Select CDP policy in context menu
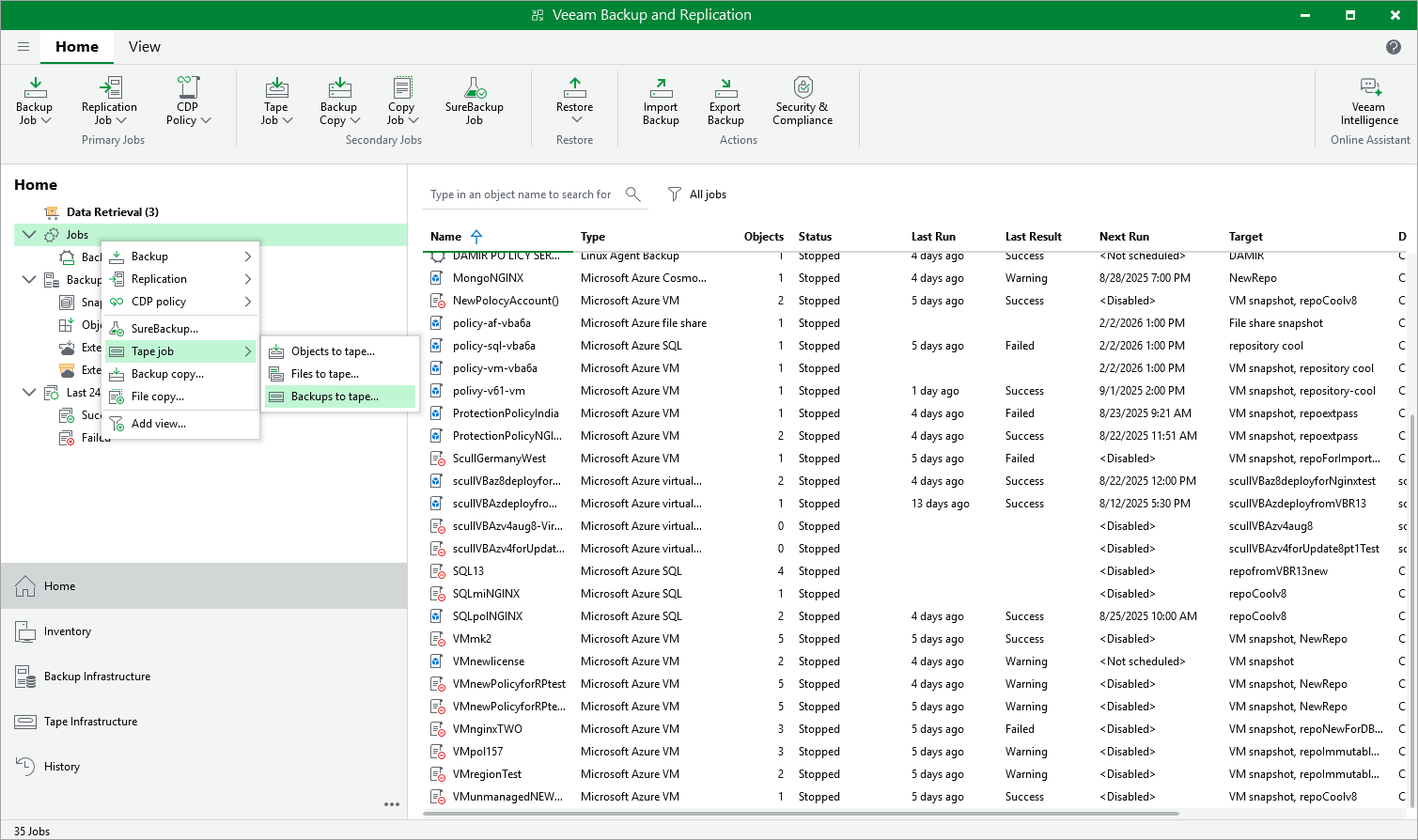This screenshot has height=840, width=1418. (180, 302)
